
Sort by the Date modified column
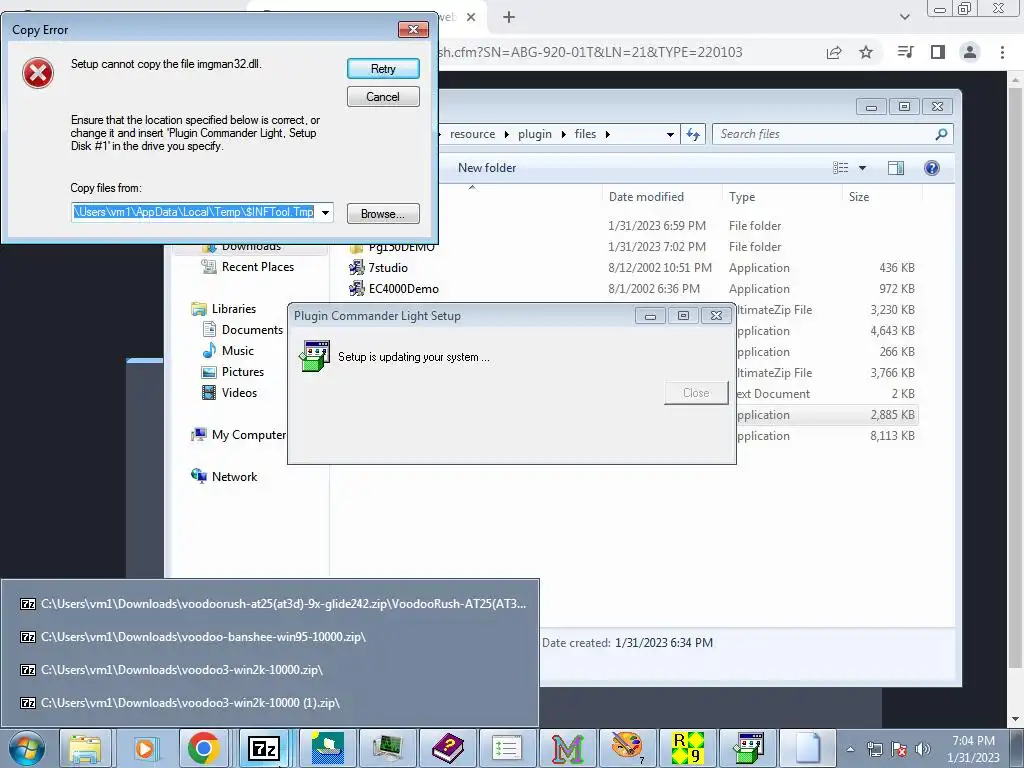[x=646, y=197]
